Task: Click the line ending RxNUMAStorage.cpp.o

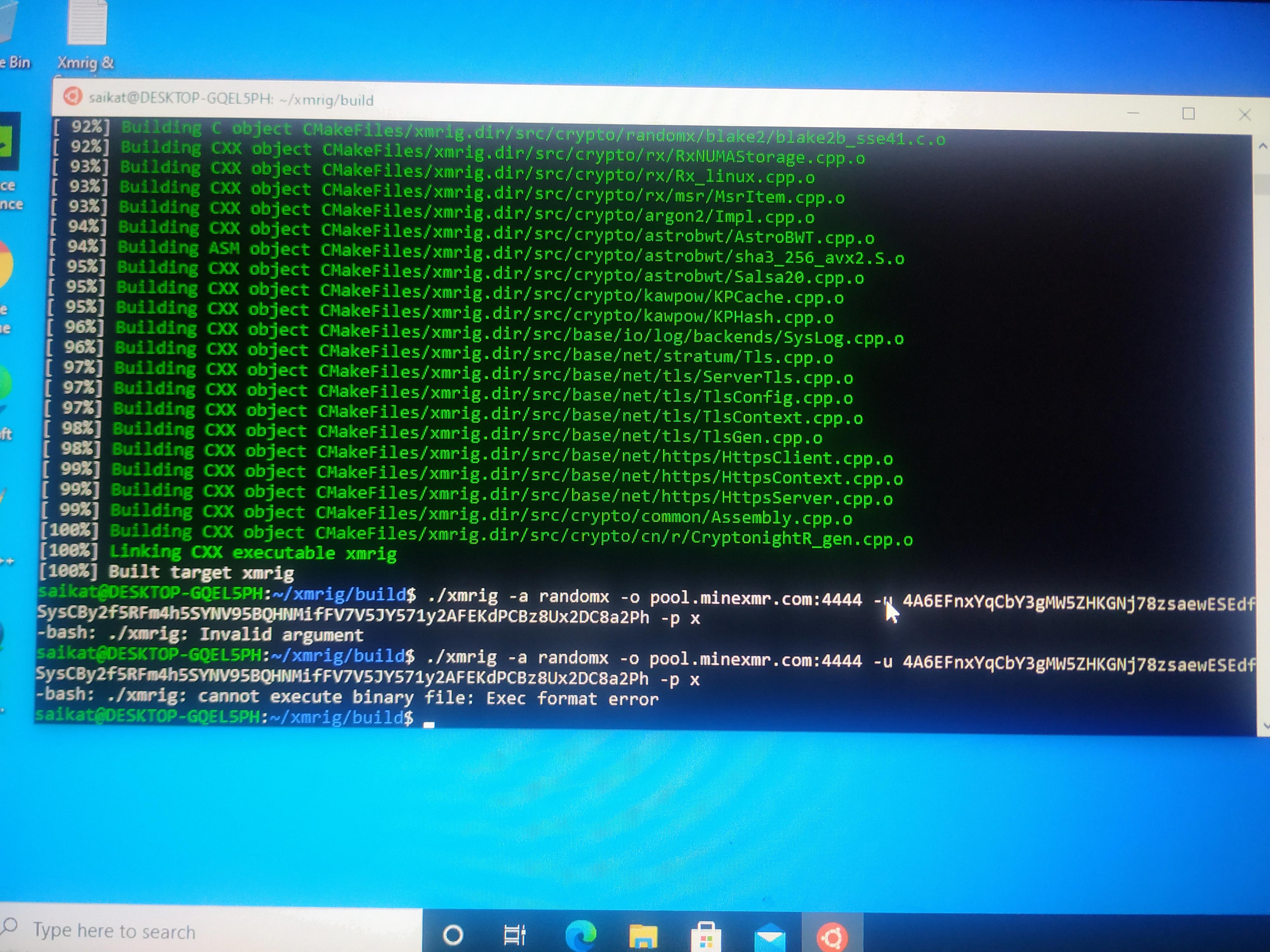Action: 459,152
